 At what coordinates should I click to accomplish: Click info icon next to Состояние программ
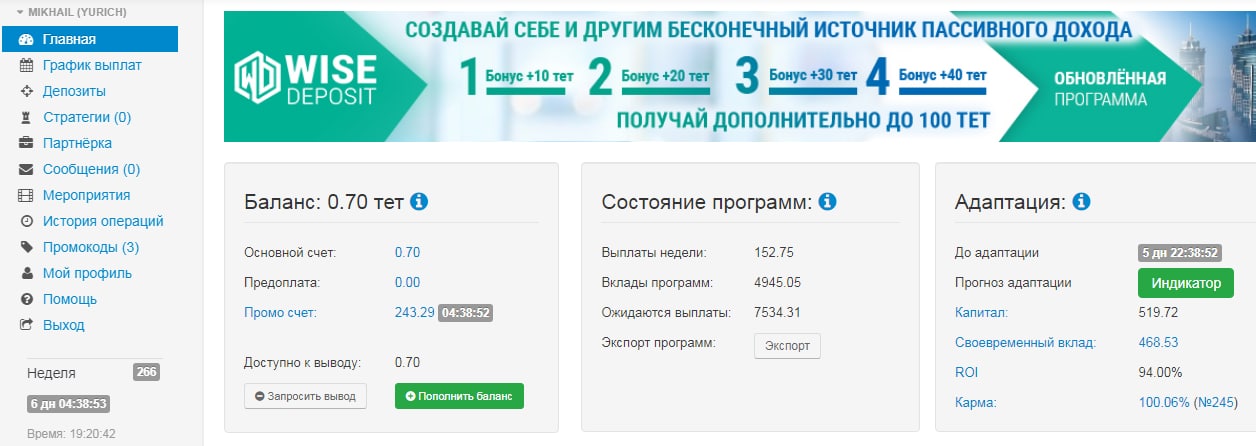coord(827,202)
